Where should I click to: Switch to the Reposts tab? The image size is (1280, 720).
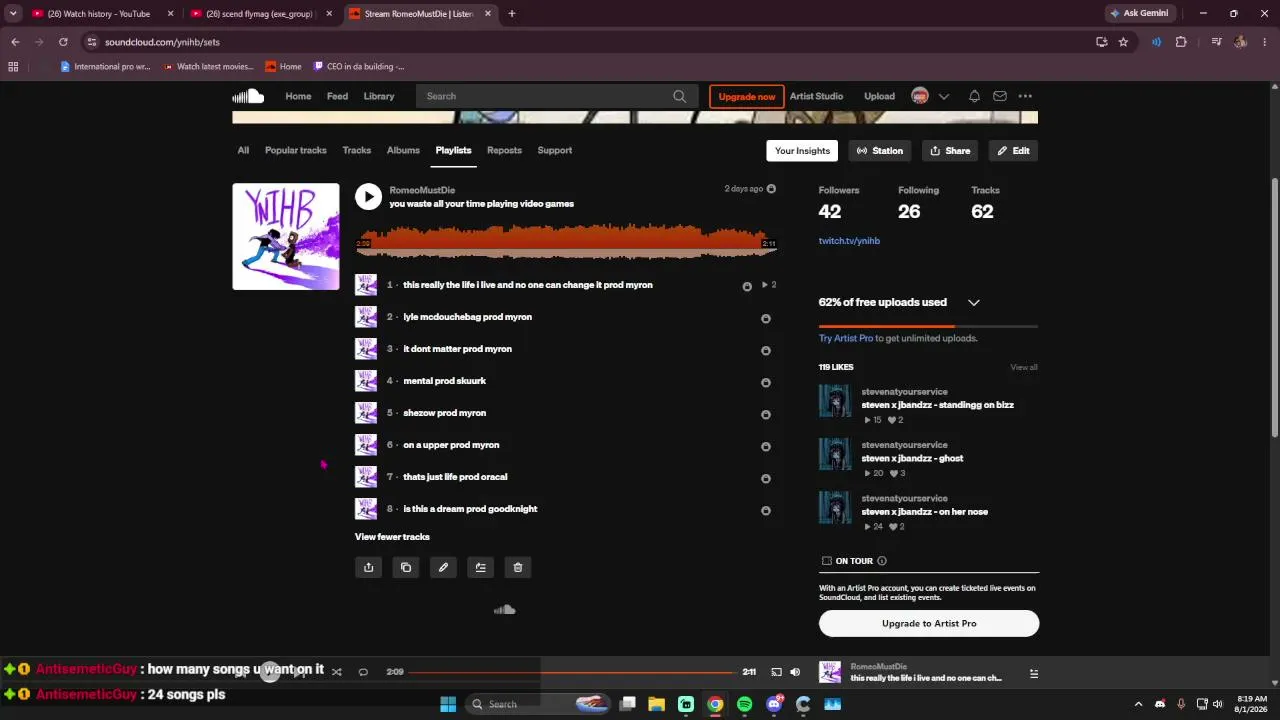coord(504,150)
